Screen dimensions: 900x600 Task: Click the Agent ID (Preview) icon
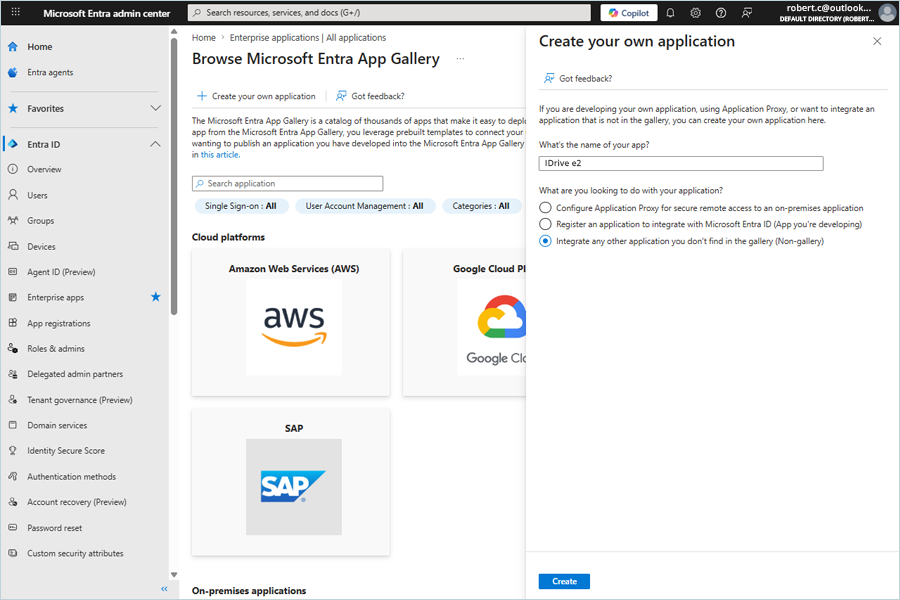pyautogui.click(x=13, y=272)
